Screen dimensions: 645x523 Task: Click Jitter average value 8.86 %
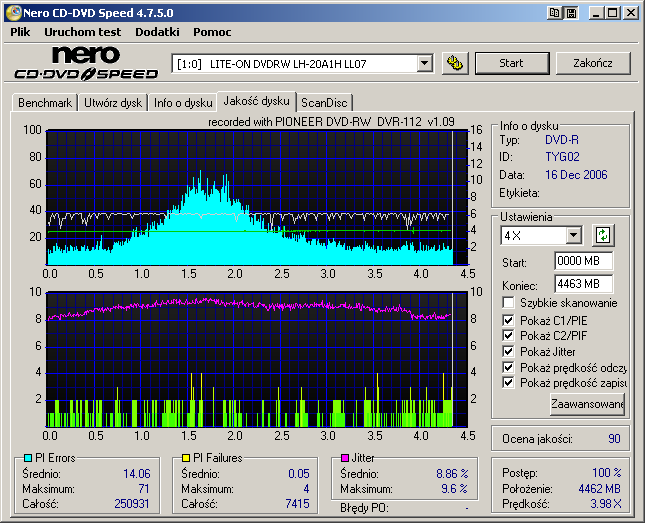[x=452, y=474]
